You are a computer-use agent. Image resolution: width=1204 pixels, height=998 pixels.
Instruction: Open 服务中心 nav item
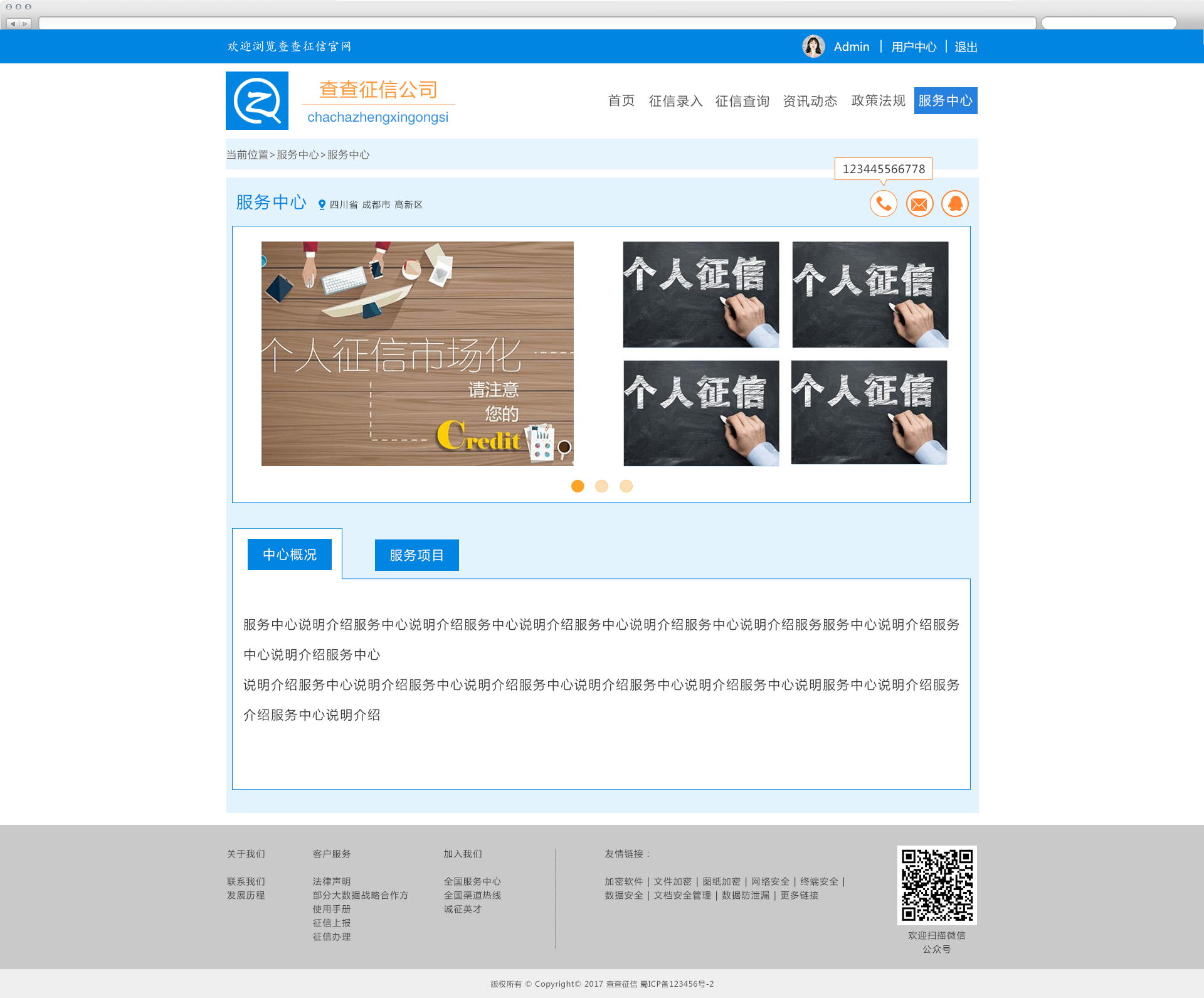(x=946, y=100)
